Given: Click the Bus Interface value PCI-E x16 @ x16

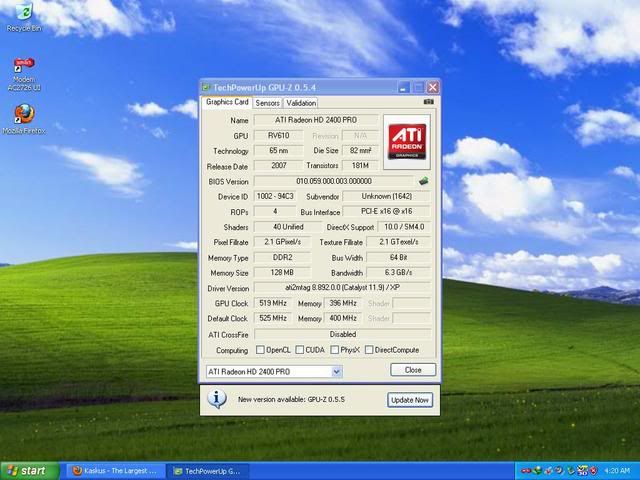Looking at the screenshot, I should 386,211.
